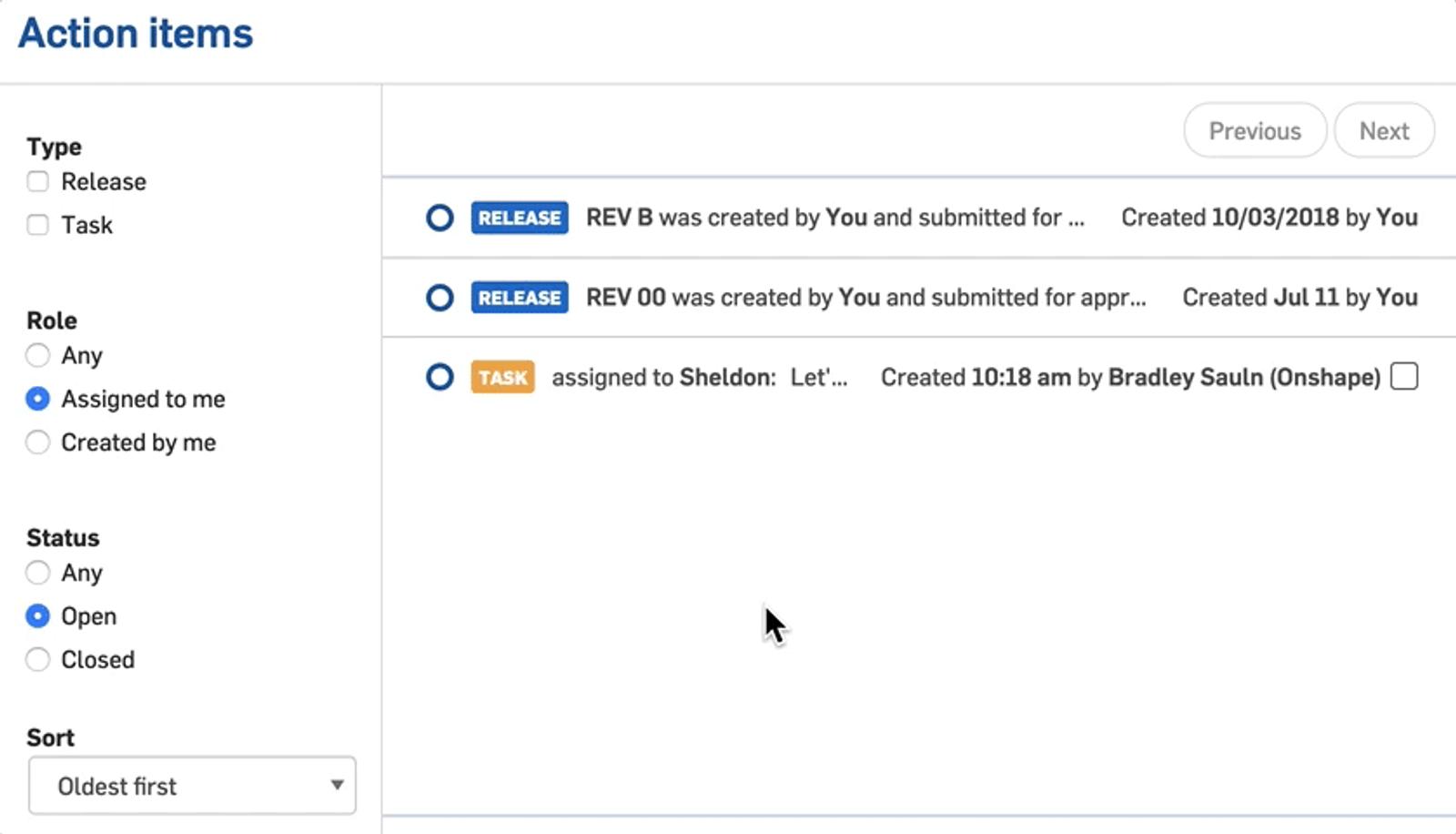Check the box on Bradley Sauln's task
This screenshot has width=1456, height=834.
[x=1404, y=376]
